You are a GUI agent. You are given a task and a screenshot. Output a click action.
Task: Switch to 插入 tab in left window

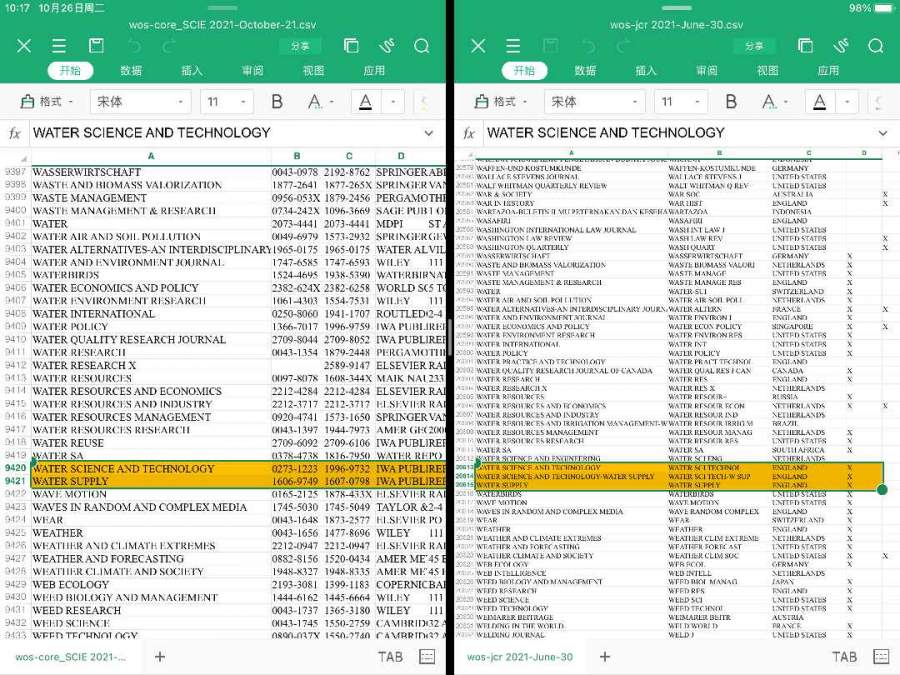(192, 71)
